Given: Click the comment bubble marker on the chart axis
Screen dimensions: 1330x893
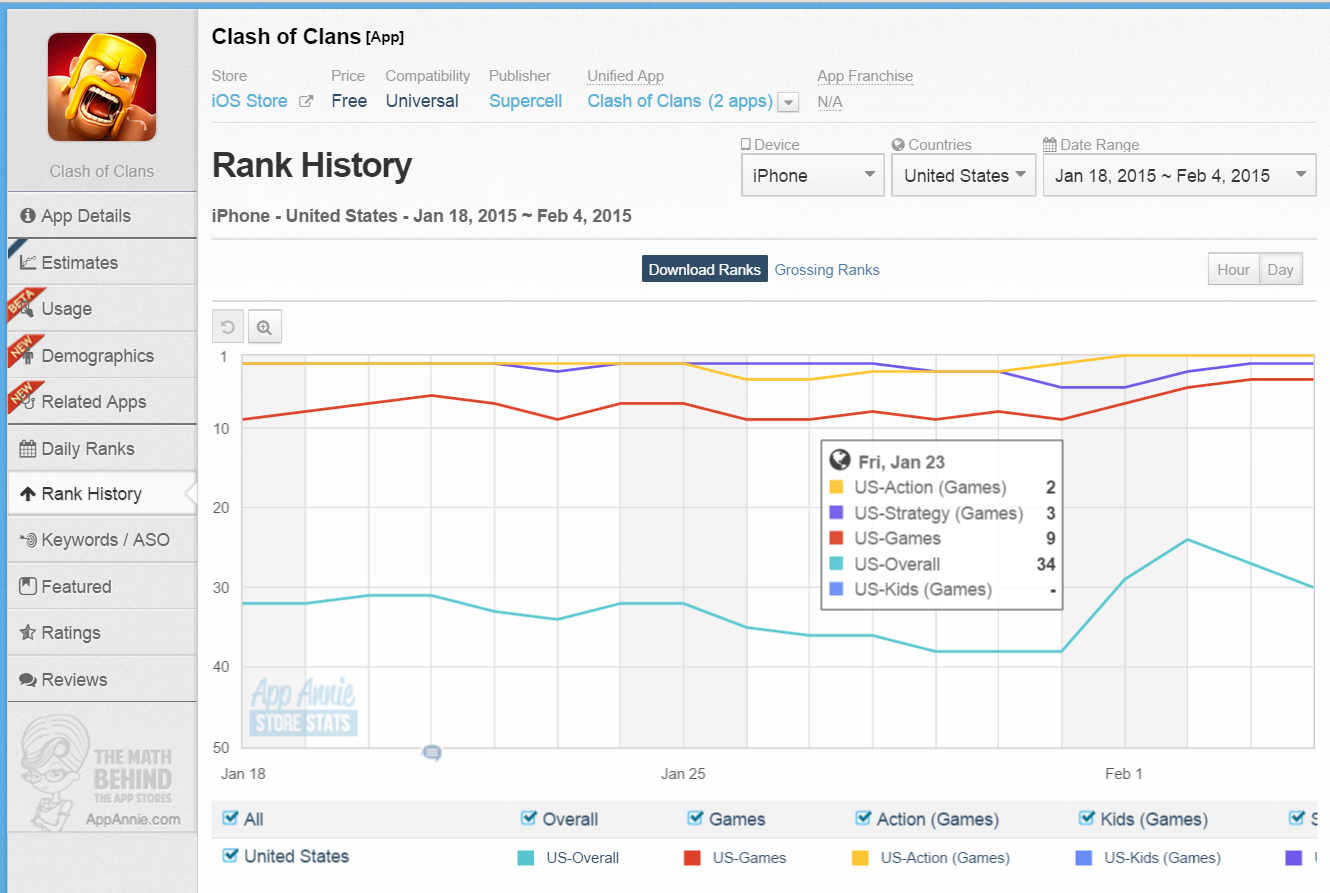Looking at the screenshot, I should click(x=431, y=752).
